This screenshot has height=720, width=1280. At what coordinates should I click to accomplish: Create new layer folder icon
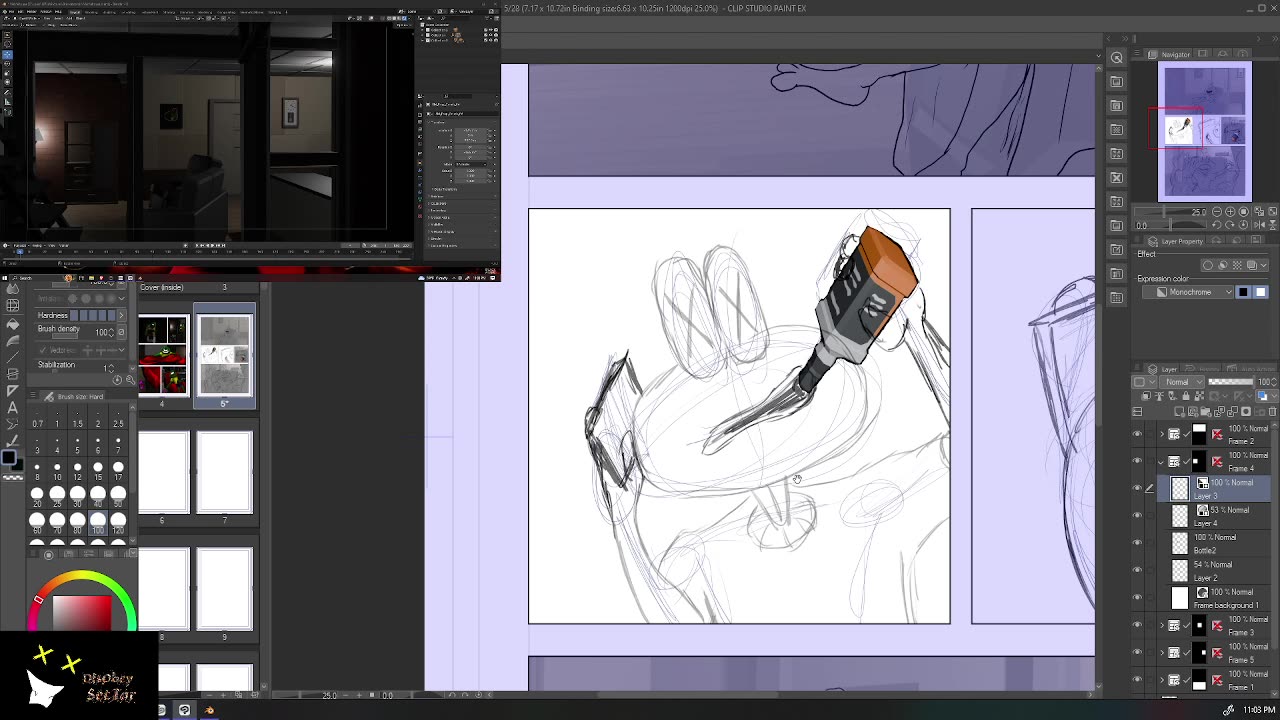[1205, 411]
